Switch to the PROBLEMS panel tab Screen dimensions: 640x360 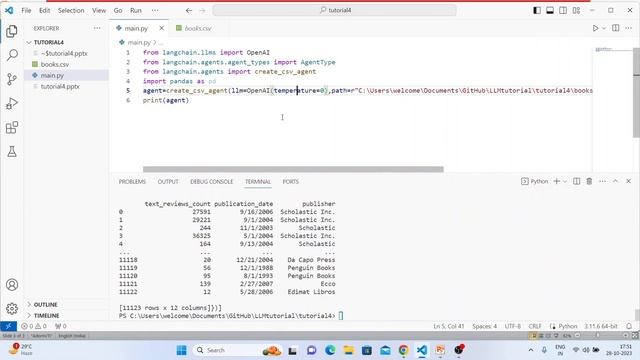(132, 181)
